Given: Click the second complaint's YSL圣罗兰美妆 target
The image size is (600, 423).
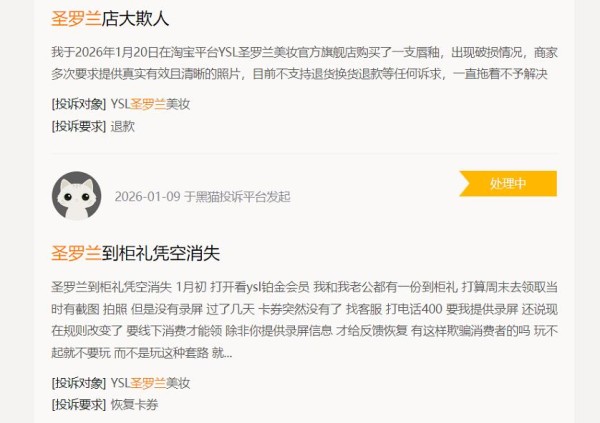Looking at the screenshot, I should coord(150,383).
